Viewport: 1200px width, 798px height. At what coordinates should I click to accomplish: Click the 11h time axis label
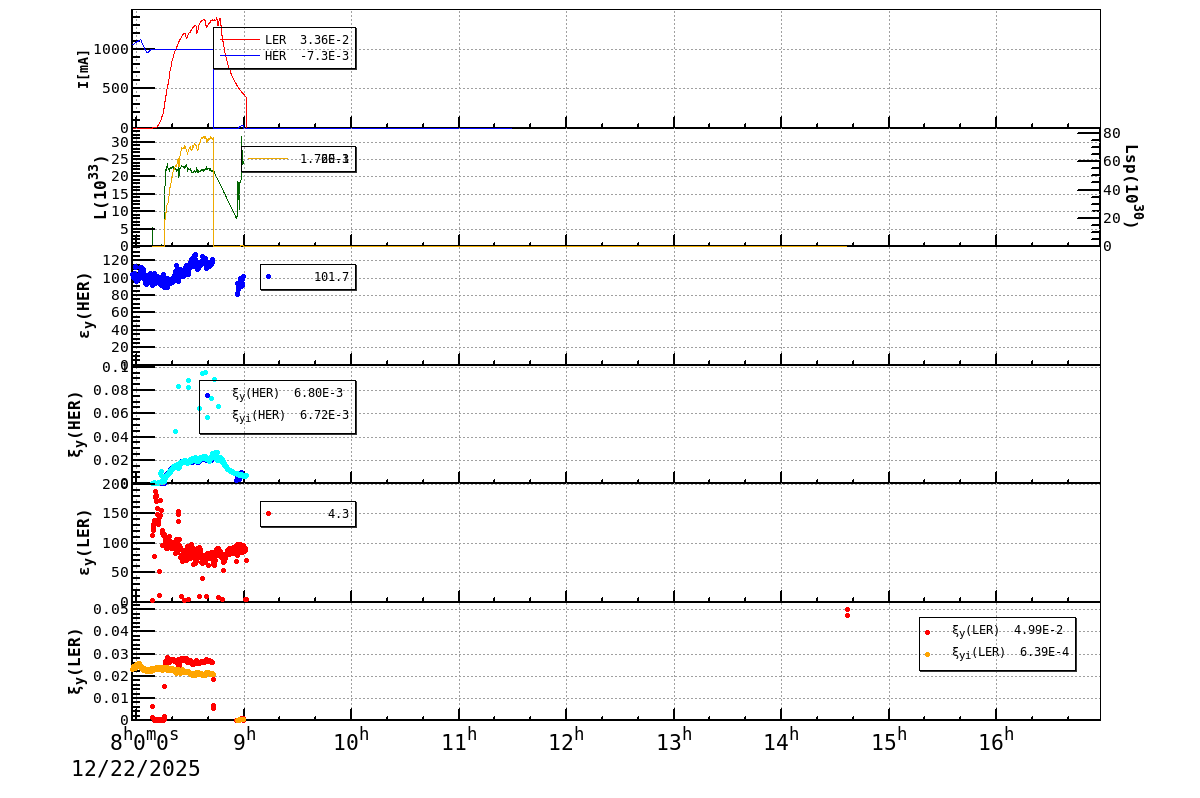pos(460,739)
